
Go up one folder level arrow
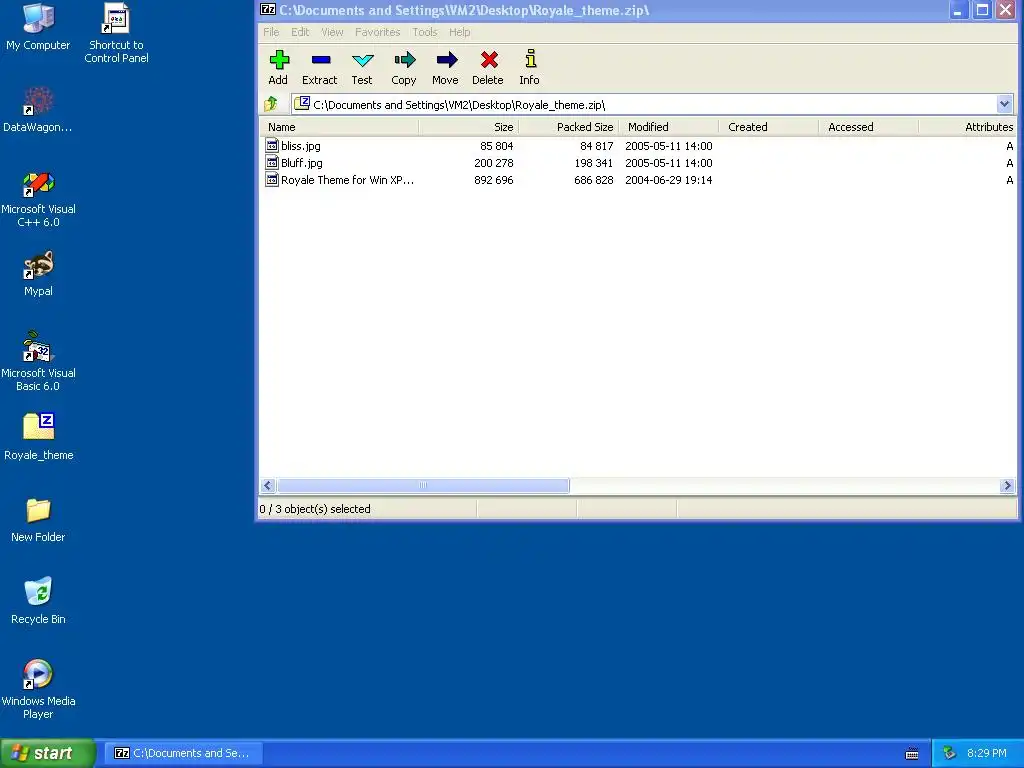coord(271,104)
